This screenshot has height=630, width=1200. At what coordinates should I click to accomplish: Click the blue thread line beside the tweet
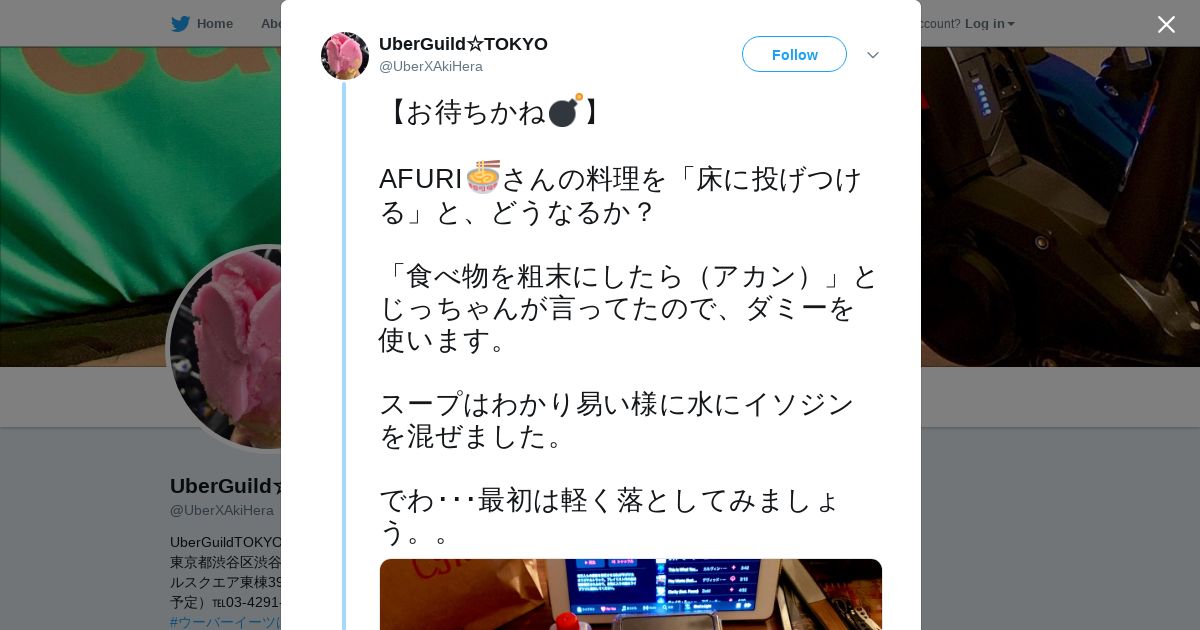point(344,355)
